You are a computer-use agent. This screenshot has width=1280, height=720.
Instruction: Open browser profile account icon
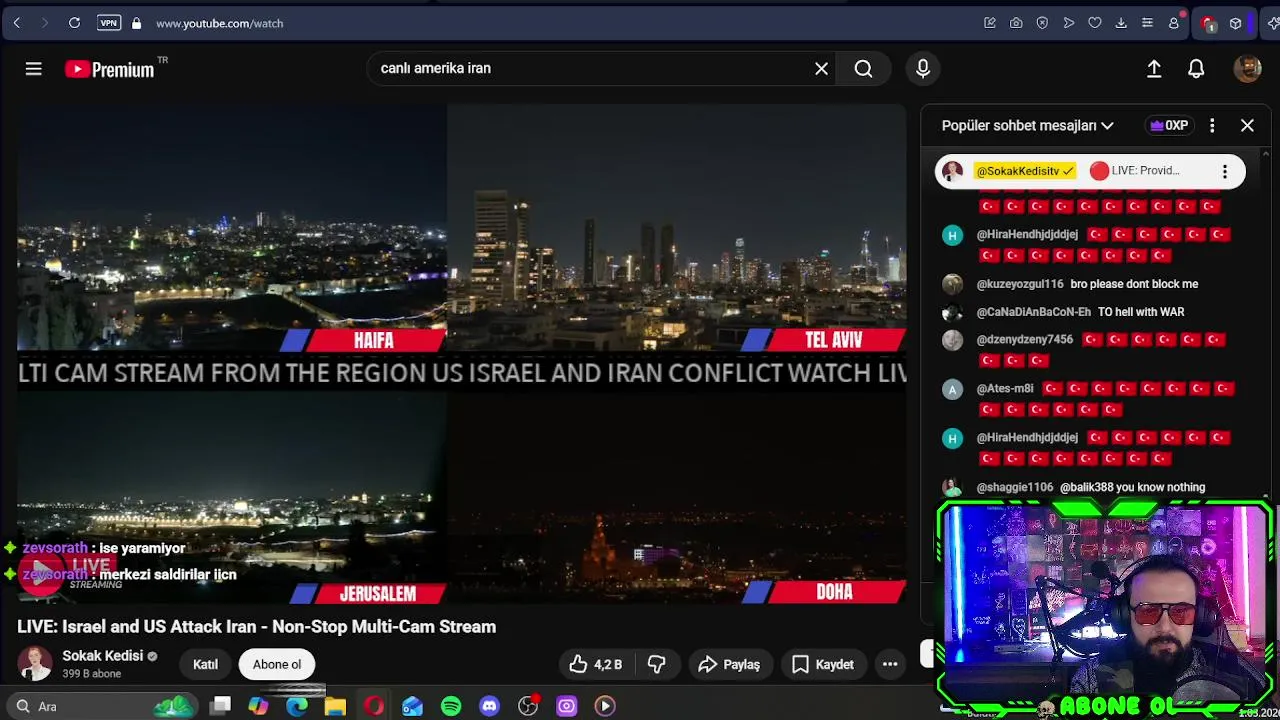pos(1174,23)
